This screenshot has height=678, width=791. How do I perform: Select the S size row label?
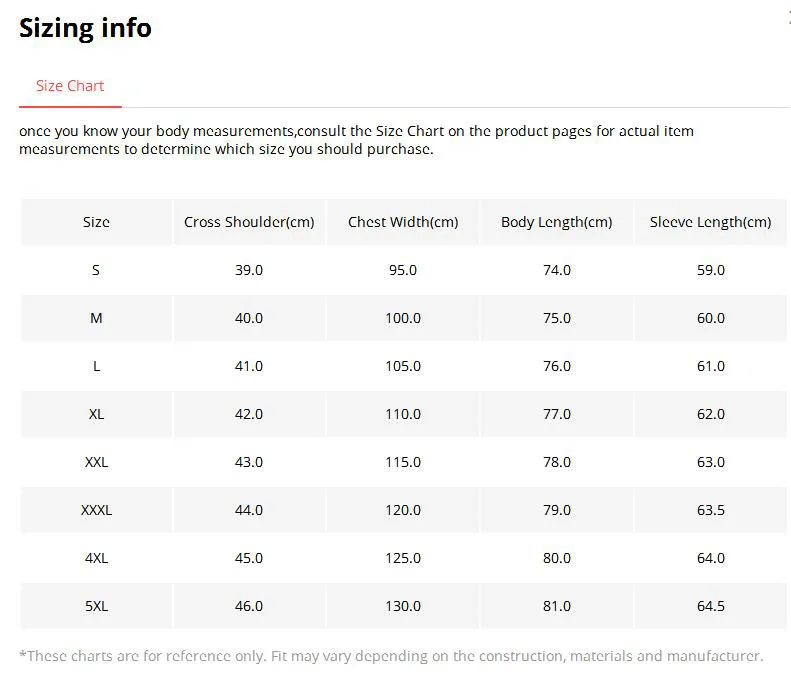(x=96, y=270)
